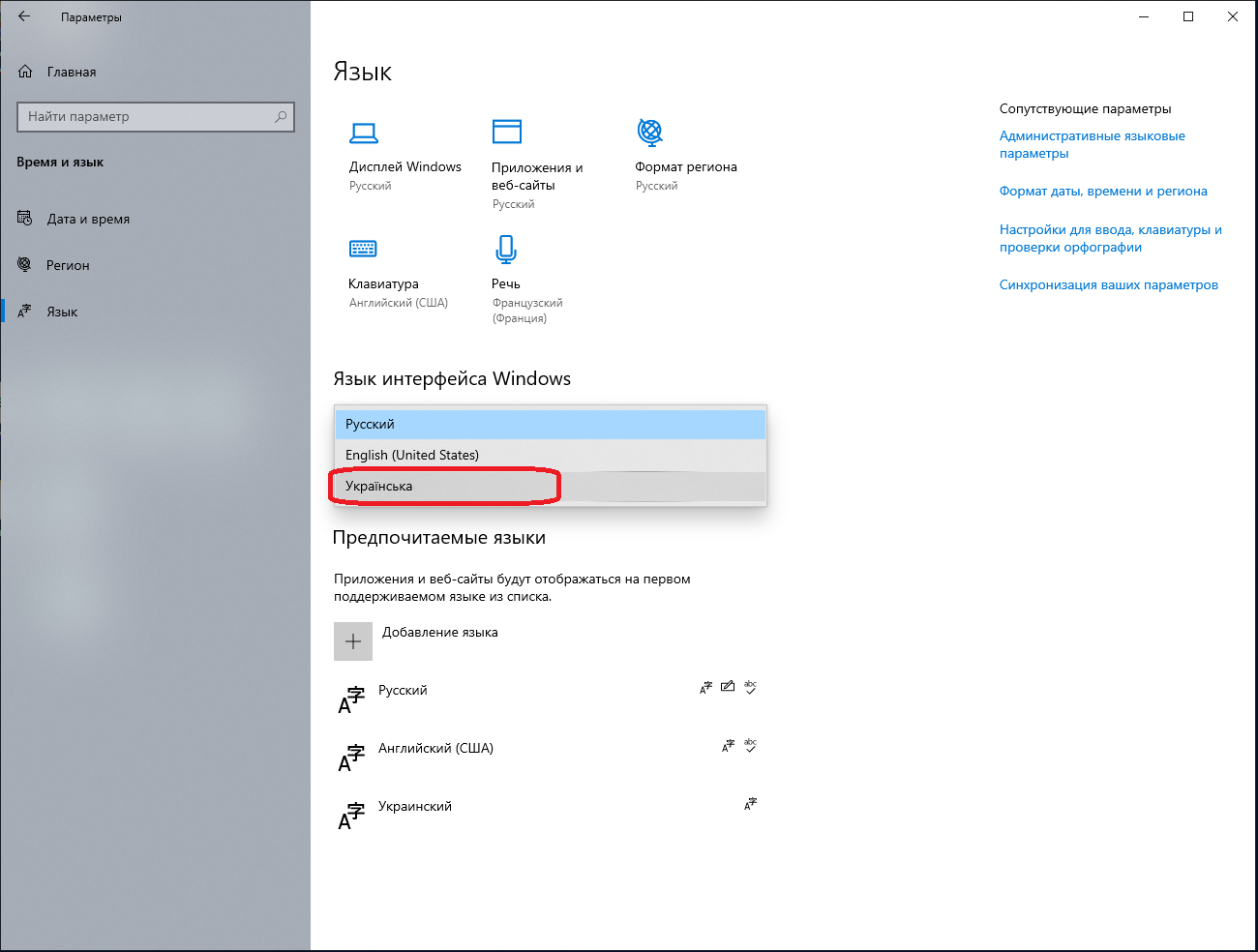Click the plus icon for adding a language
The height and width of the screenshot is (952, 1258).
point(353,641)
